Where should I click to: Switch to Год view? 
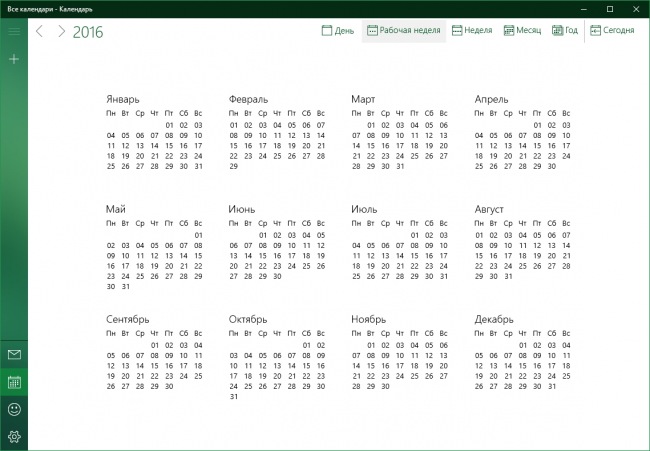pos(565,31)
